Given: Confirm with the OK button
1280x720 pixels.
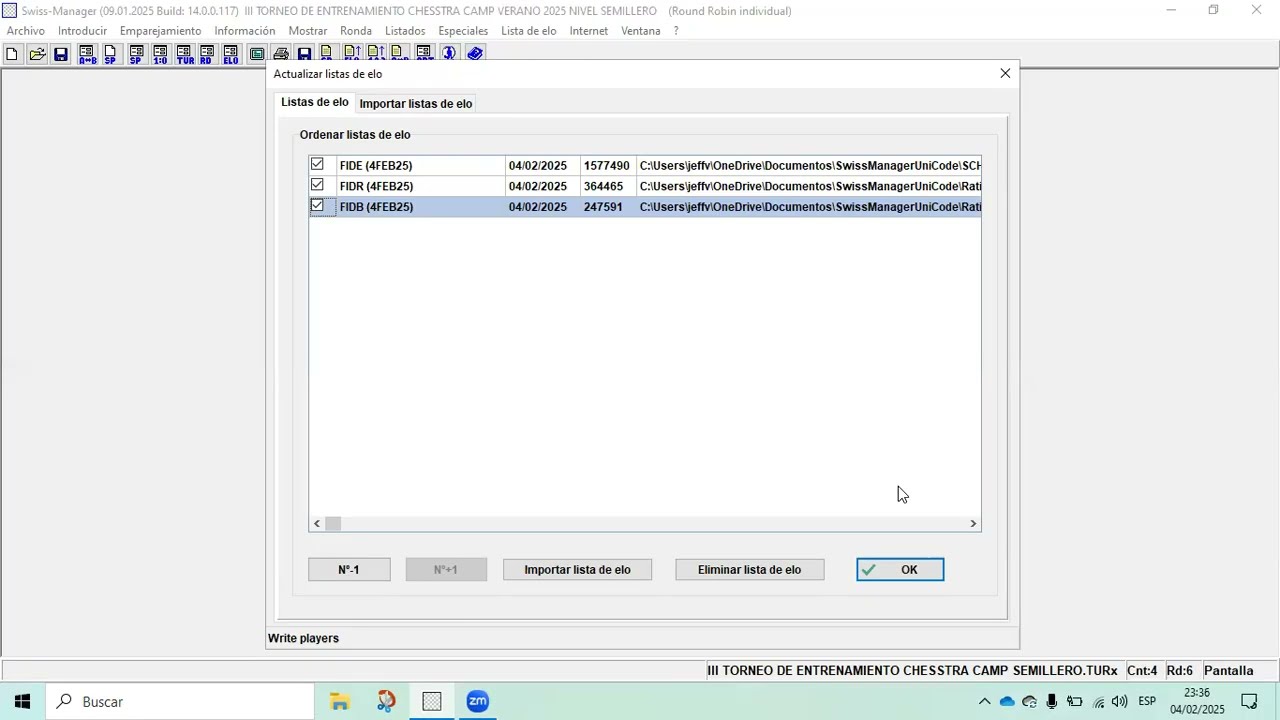Looking at the screenshot, I should point(900,570).
